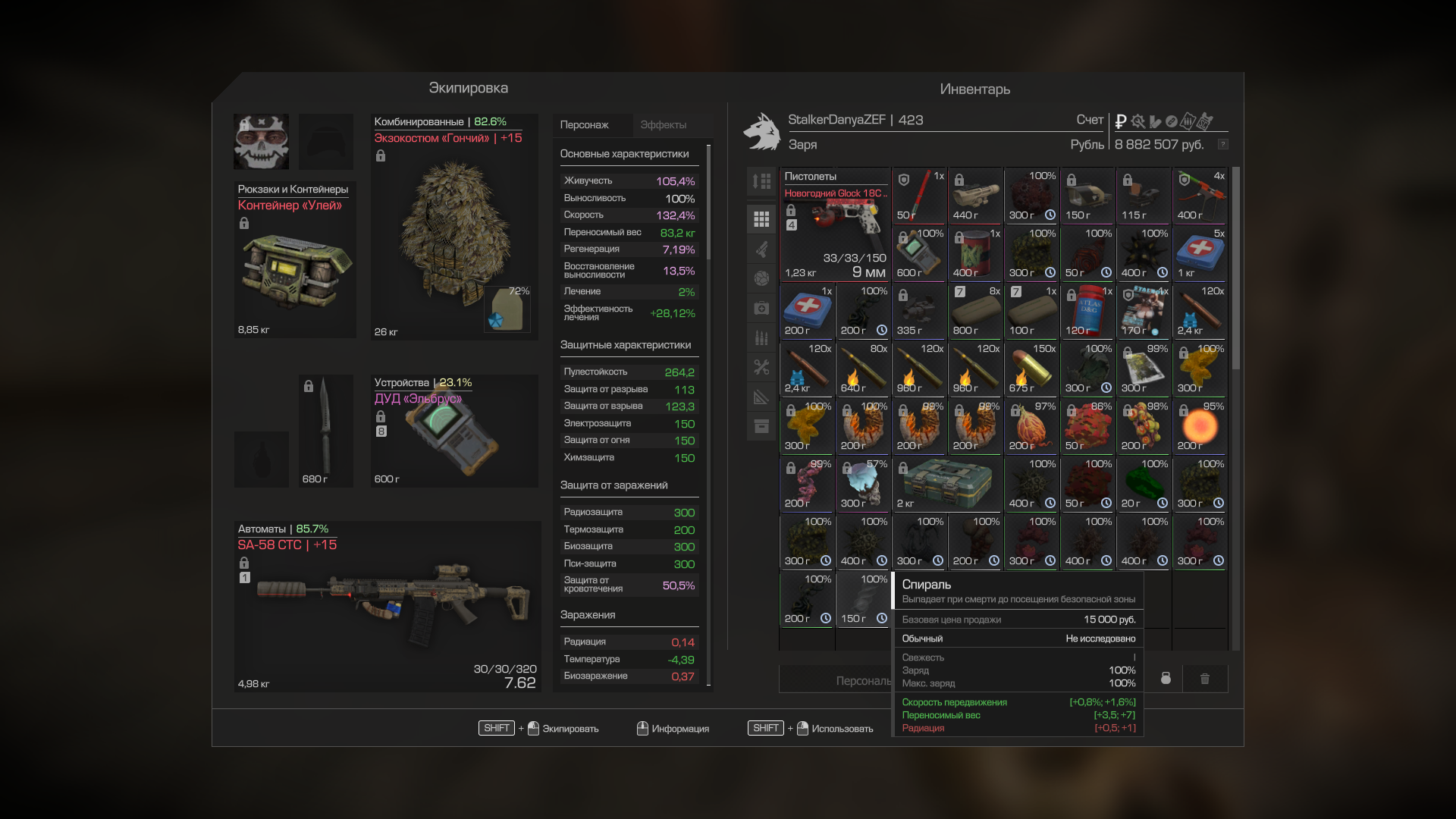Click the Температура contamination row

pos(629,660)
